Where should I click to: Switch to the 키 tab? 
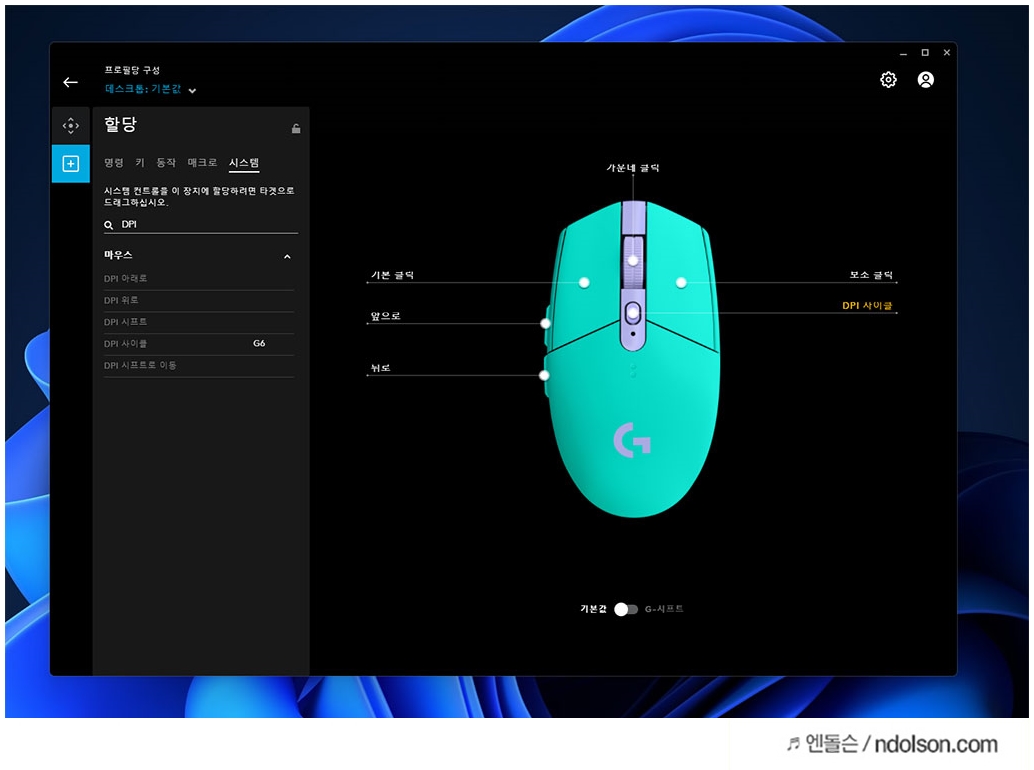(x=140, y=162)
